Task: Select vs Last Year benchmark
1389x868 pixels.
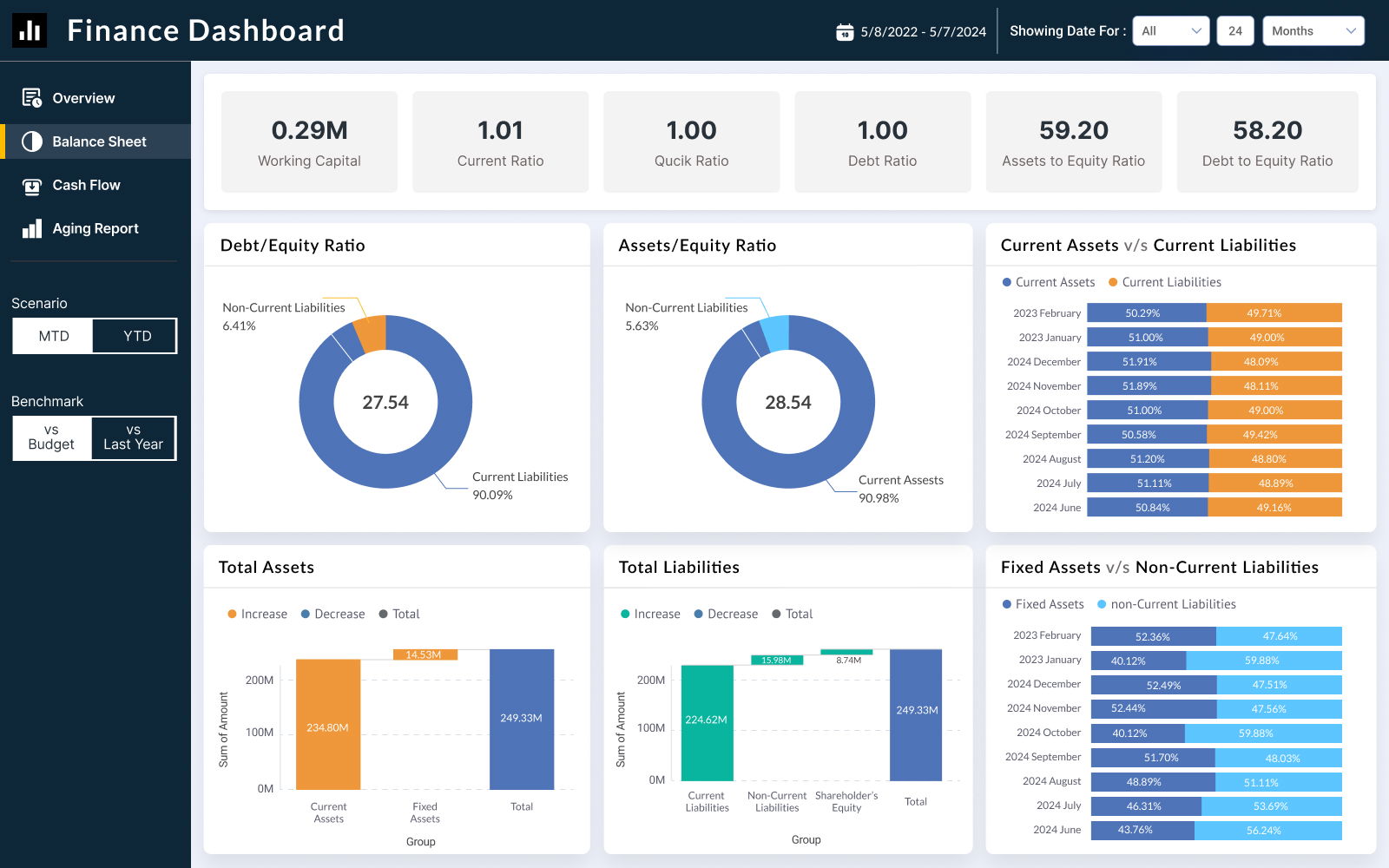Action: [134, 437]
